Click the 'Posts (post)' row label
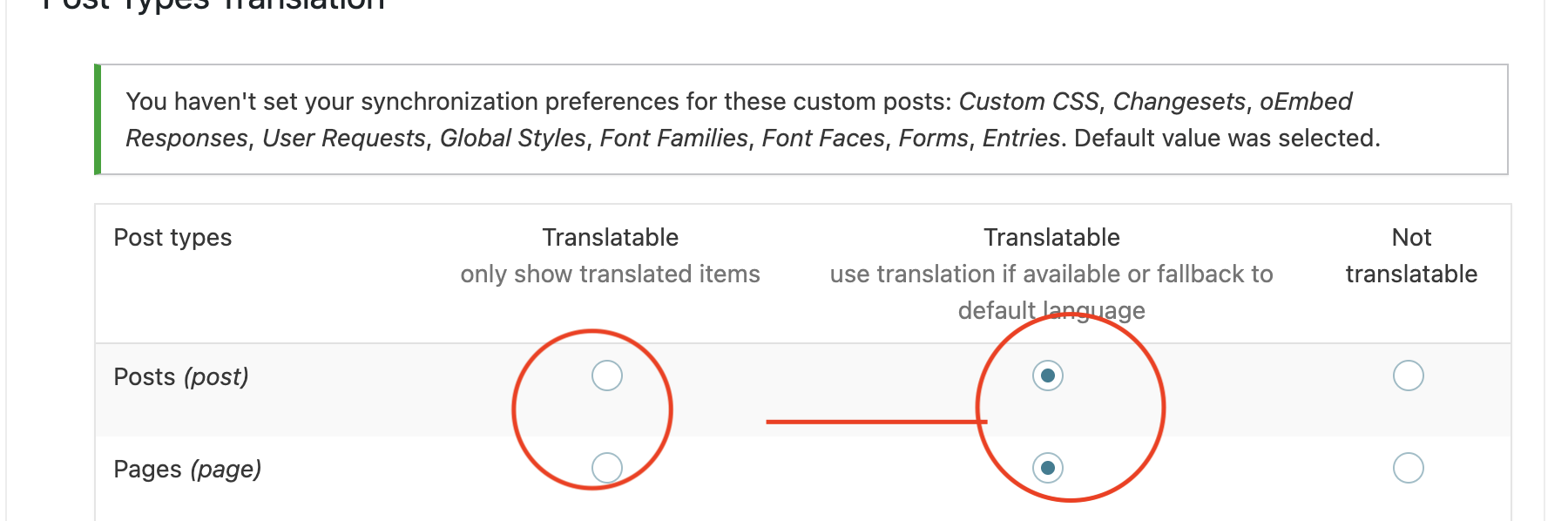The image size is (1568, 521). point(181,377)
